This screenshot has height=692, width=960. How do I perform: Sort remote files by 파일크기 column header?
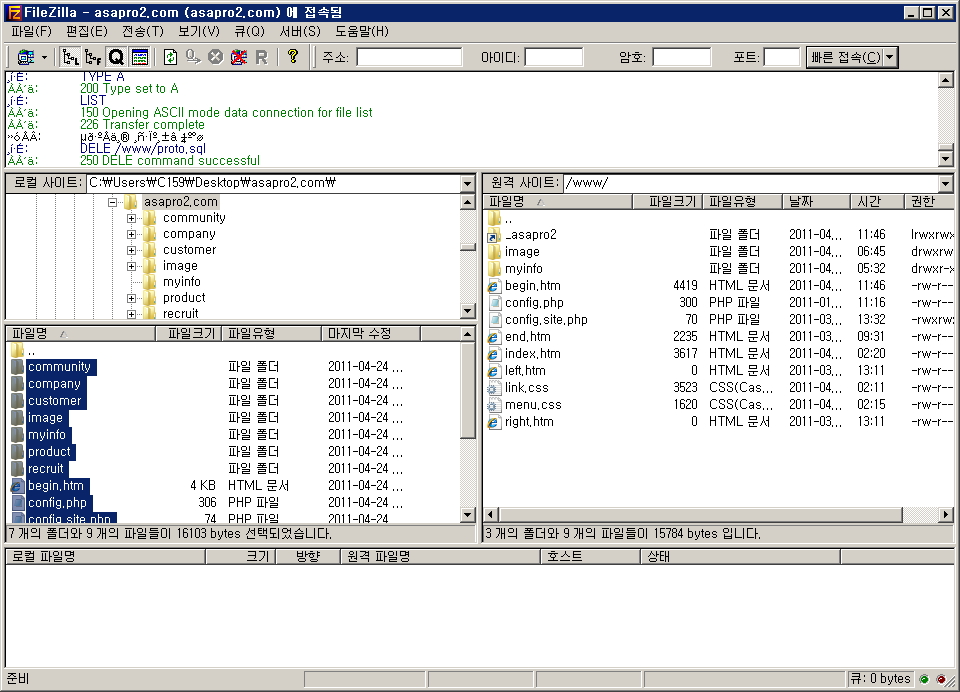coord(672,201)
